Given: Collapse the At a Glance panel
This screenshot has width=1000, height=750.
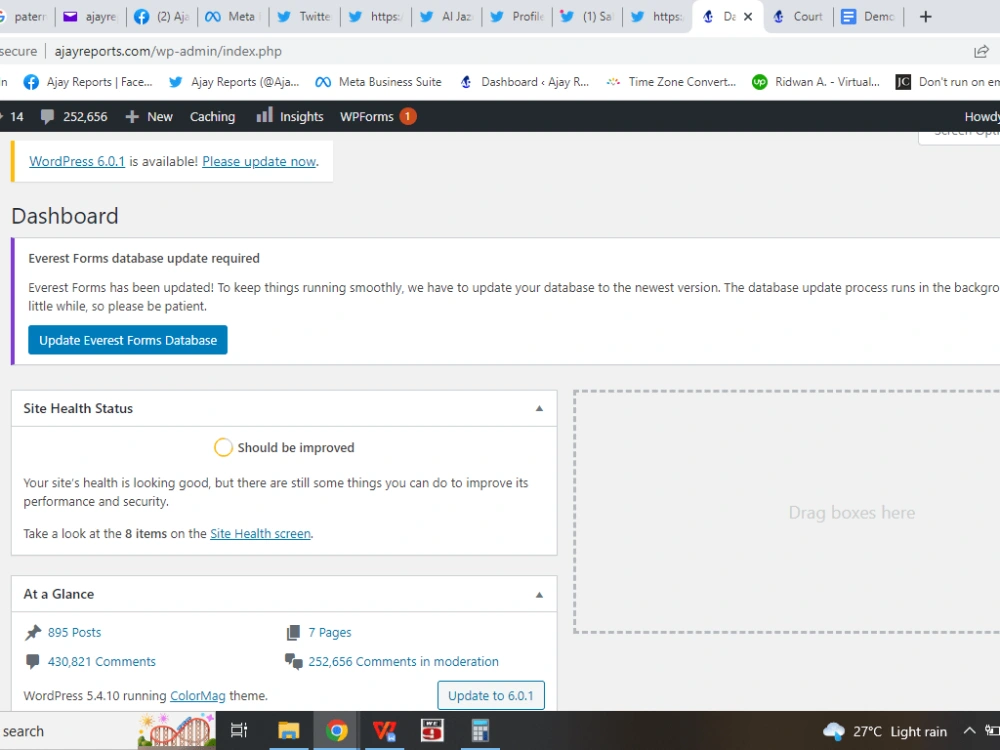Looking at the screenshot, I should [539, 594].
